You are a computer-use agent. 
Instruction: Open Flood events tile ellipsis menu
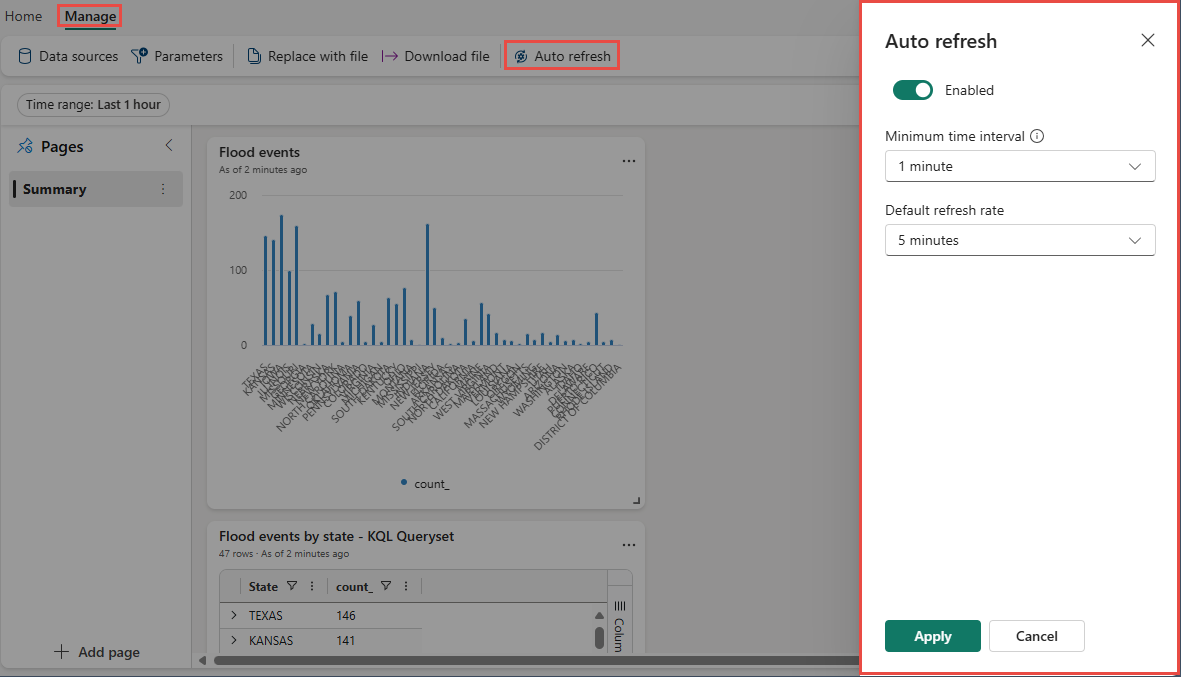[629, 161]
